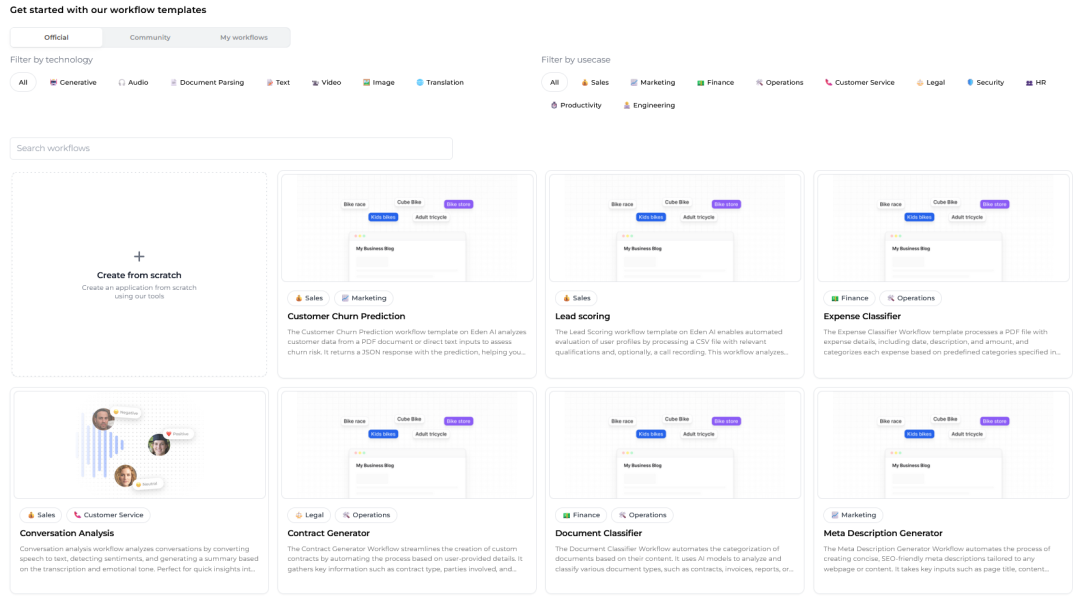
Task: Filter by Finance usecase
Action: point(716,83)
